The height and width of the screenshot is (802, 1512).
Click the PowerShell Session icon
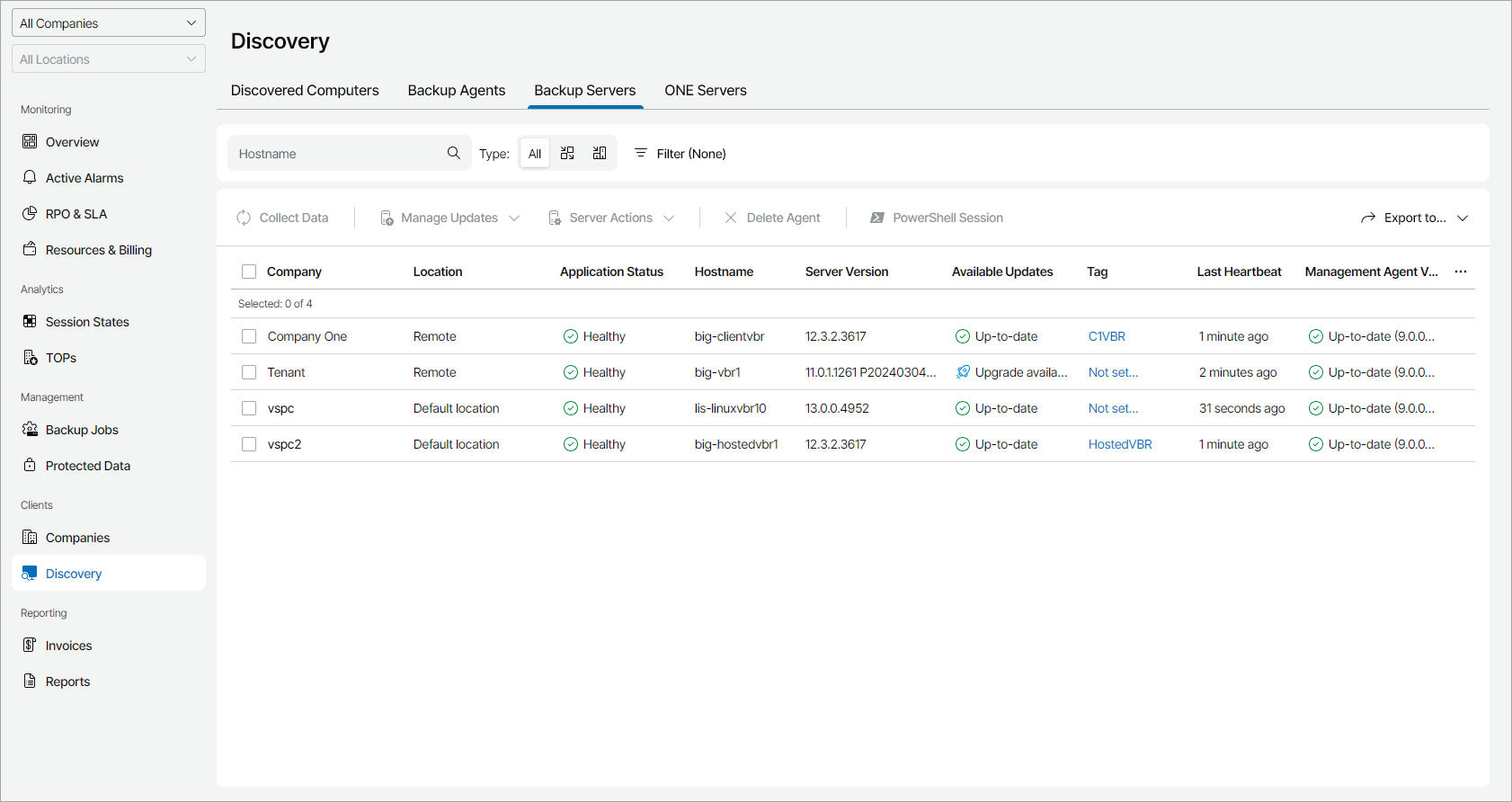[x=877, y=218]
